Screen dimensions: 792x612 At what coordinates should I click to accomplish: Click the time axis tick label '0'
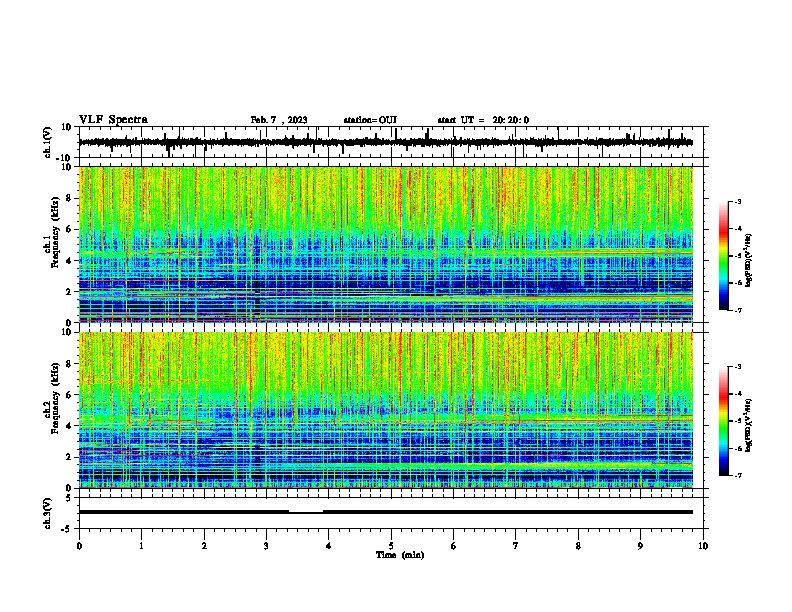(79, 546)
